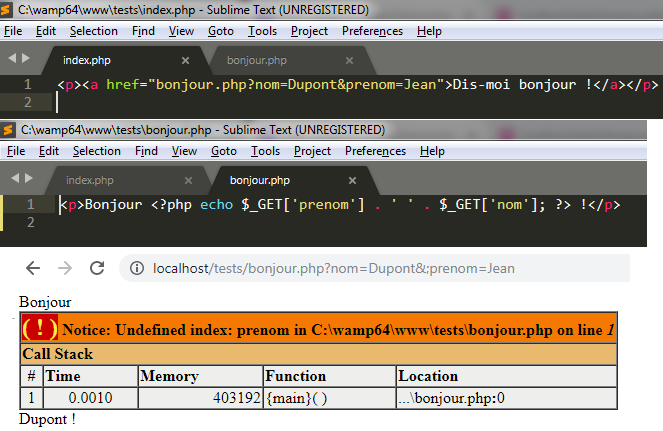Open File menu in bonjour.php window
The image size is (663, 431).
coord(16,151)
